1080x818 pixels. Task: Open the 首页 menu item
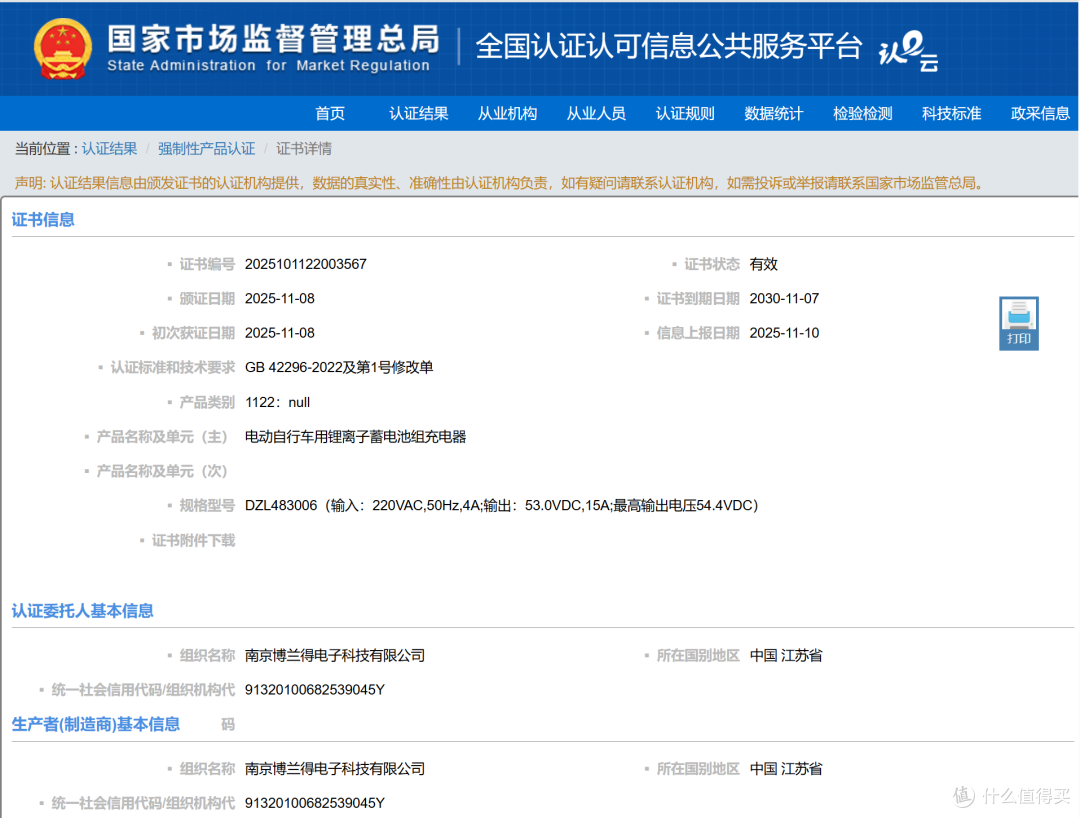330,114
